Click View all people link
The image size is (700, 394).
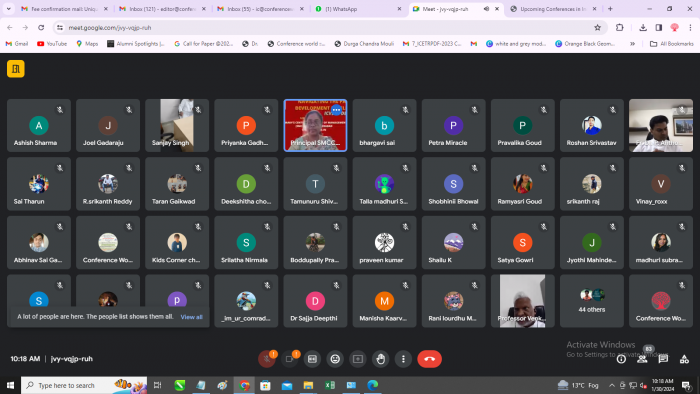pos(192,317)
